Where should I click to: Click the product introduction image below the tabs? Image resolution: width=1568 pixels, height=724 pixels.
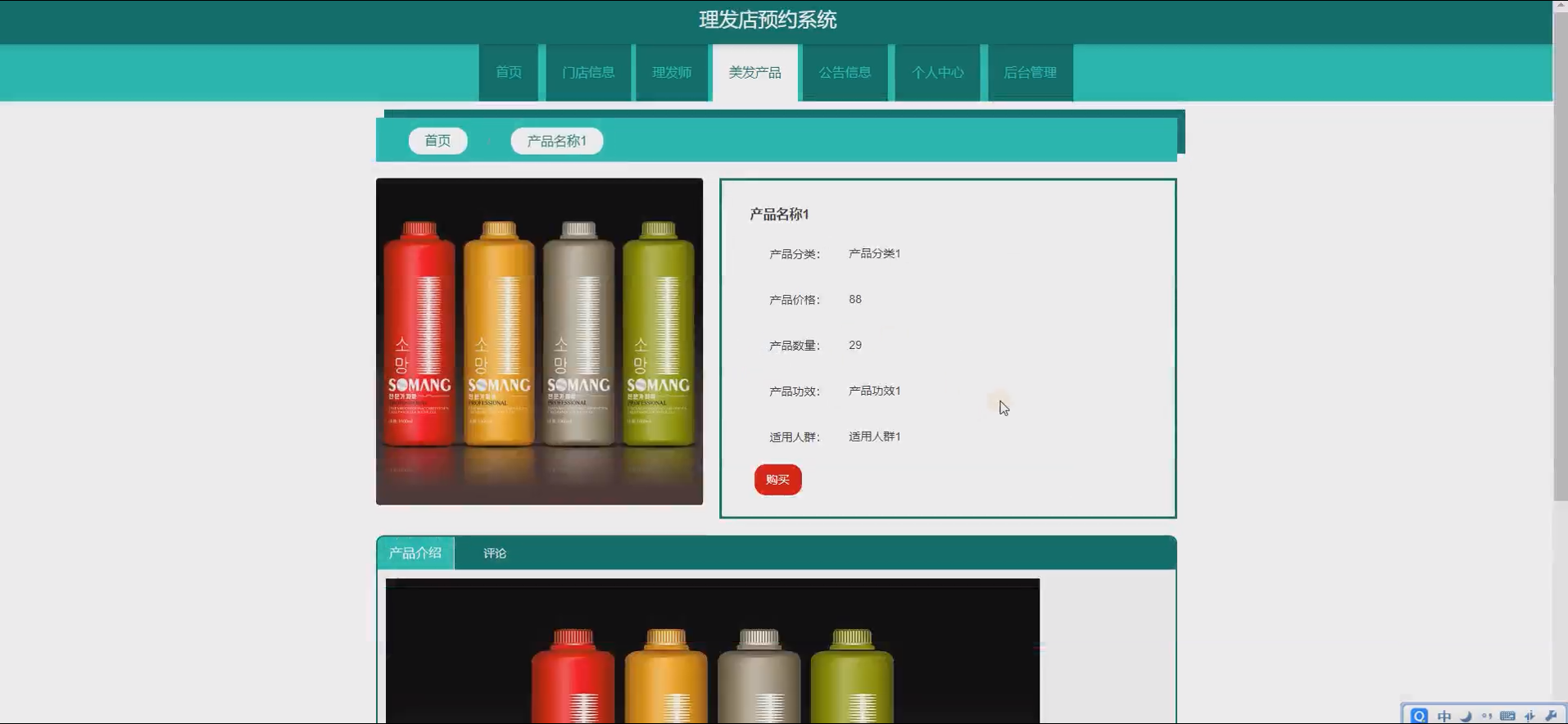pyautogui.click(x=713, y=651)
